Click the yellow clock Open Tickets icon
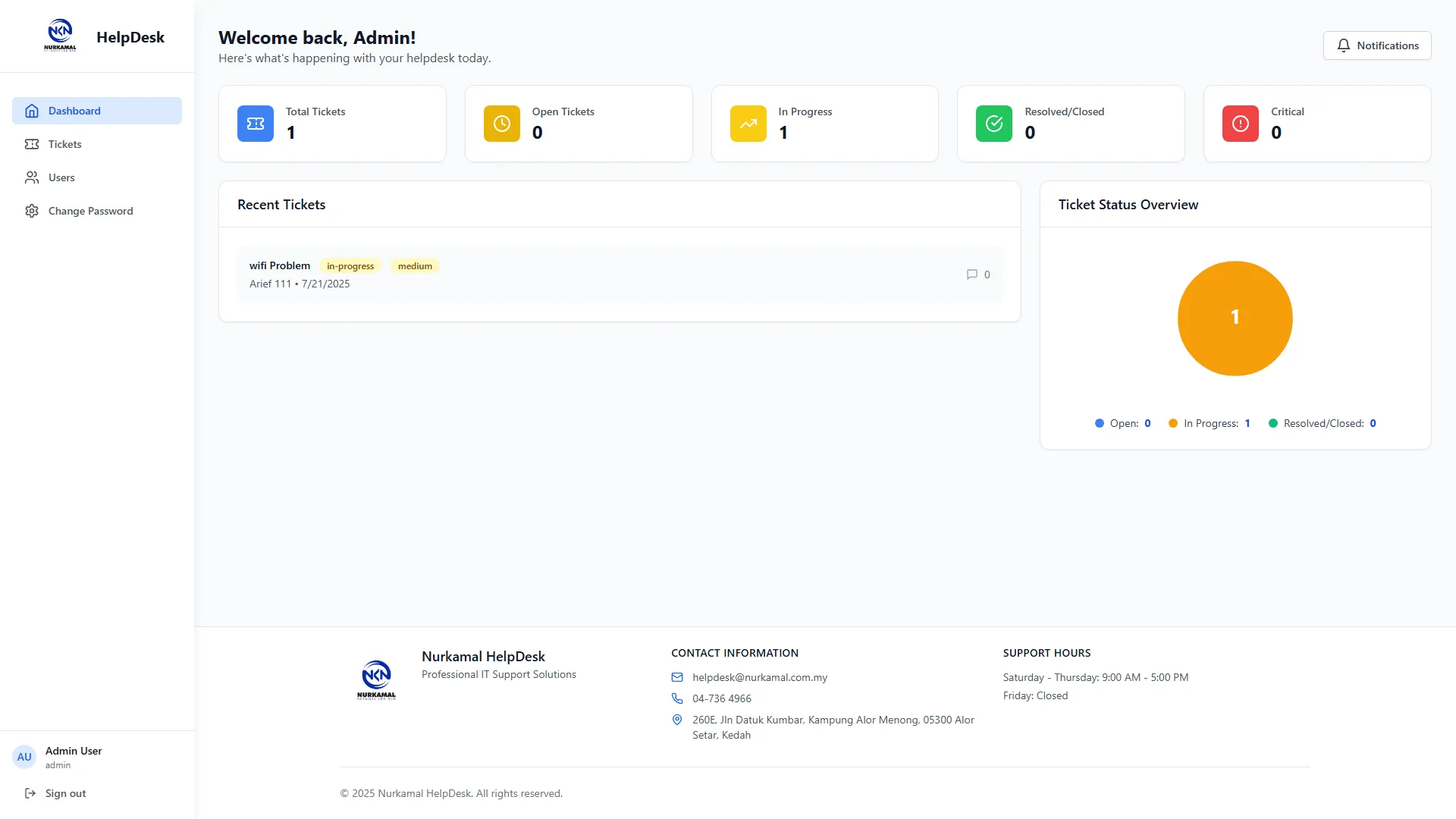1456x819 pixels. coord(502,124)
